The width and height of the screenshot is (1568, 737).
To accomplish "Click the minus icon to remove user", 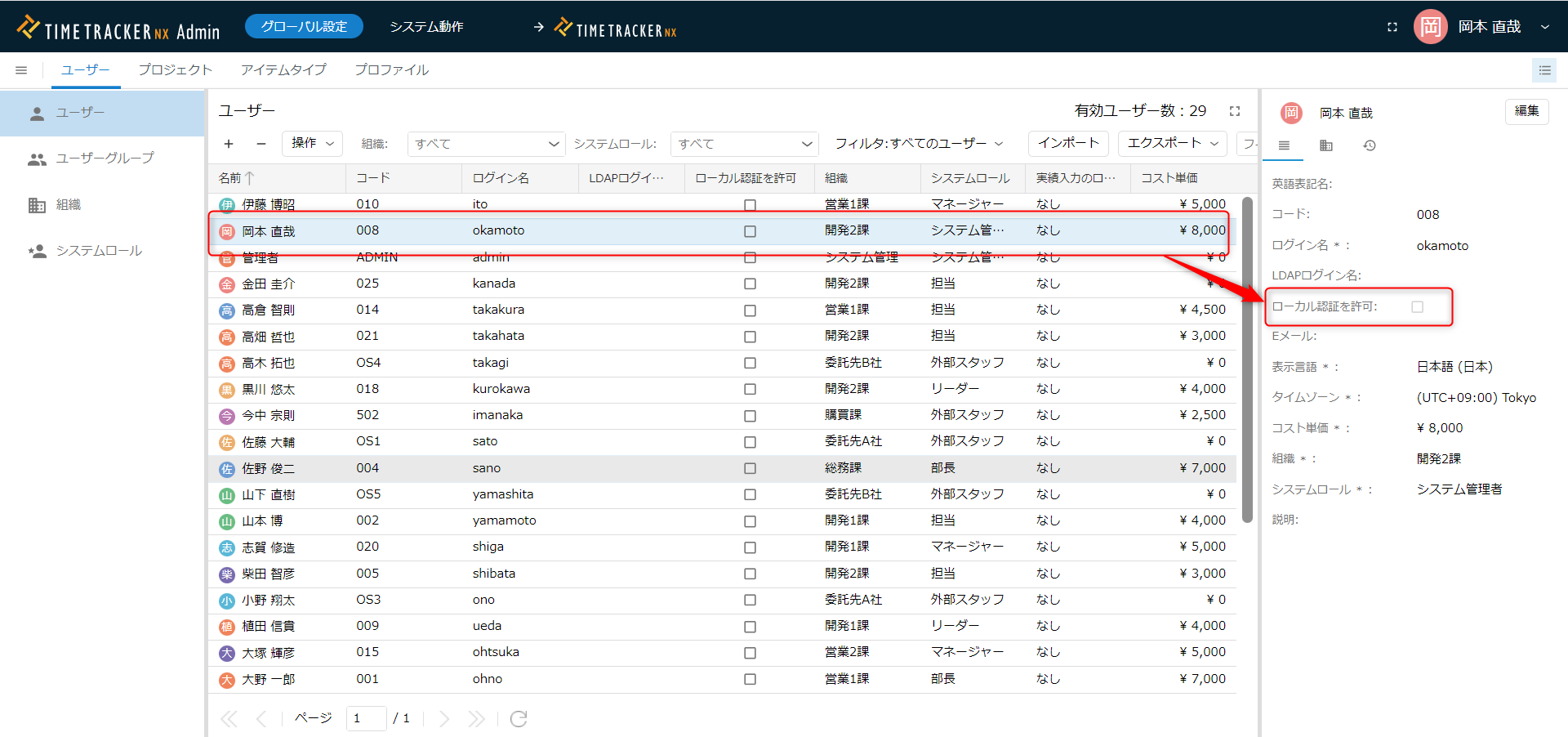I will (261, 144).
